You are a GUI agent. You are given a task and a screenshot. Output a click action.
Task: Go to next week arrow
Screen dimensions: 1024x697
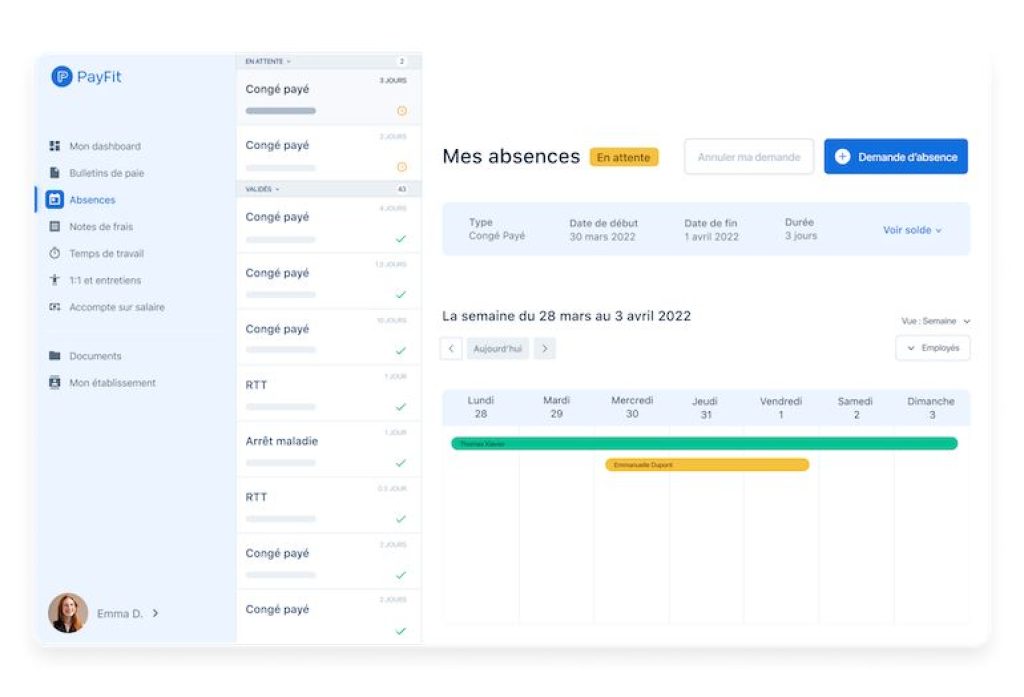point(545,348)
